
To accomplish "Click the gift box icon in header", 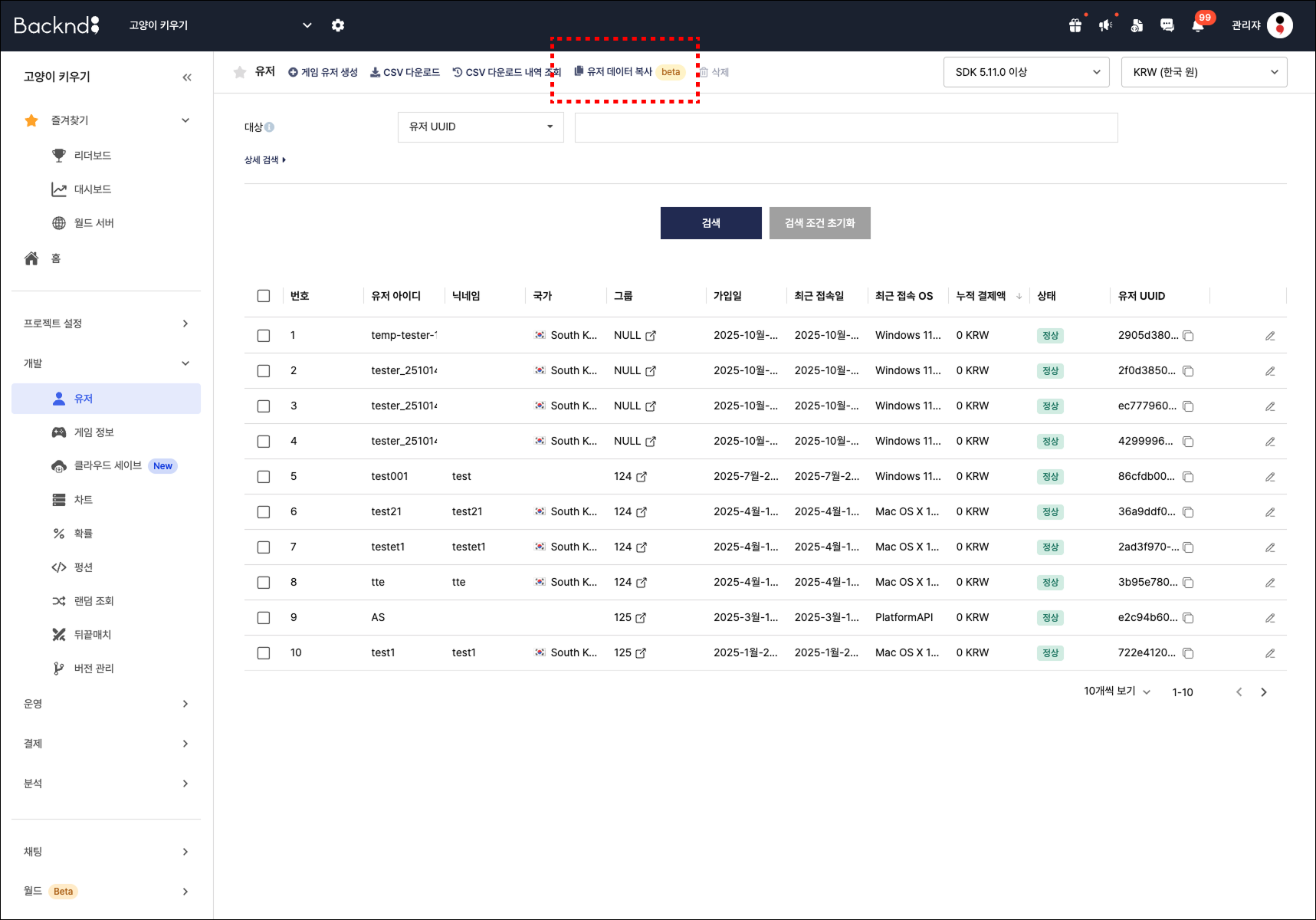I will click(1075, 25).
